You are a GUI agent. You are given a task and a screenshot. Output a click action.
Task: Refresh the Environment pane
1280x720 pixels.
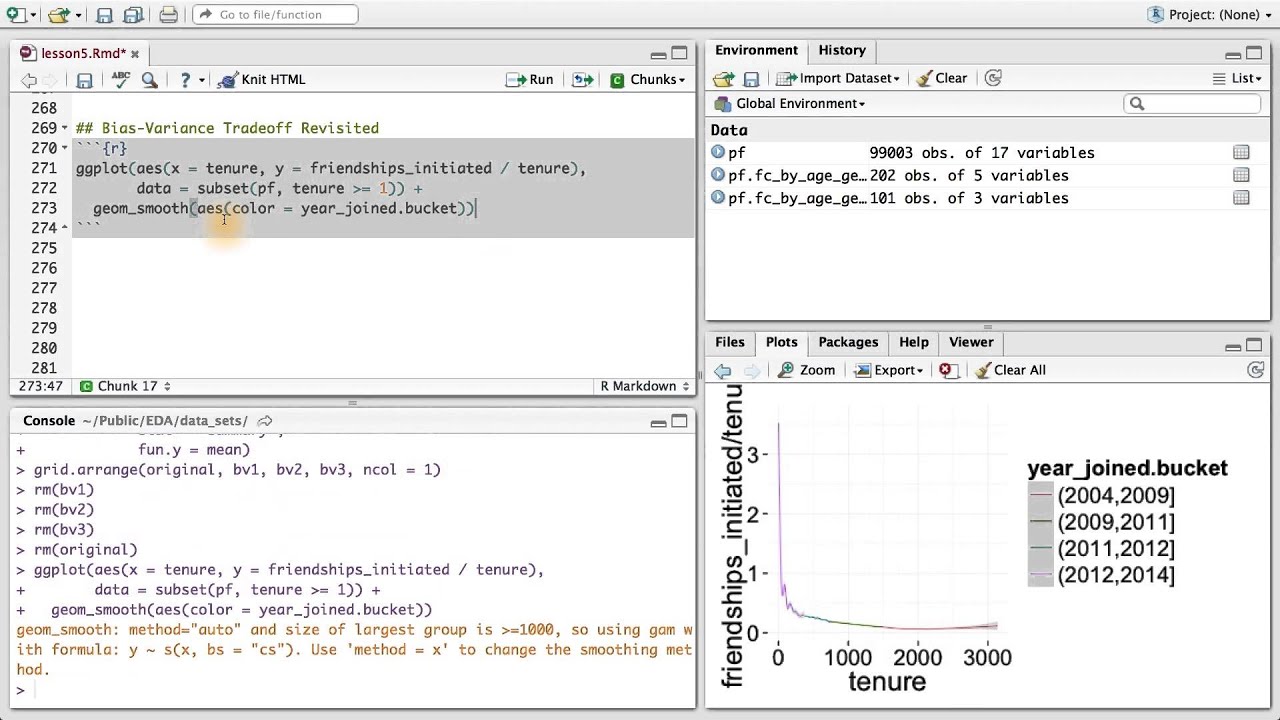point(993,78)
